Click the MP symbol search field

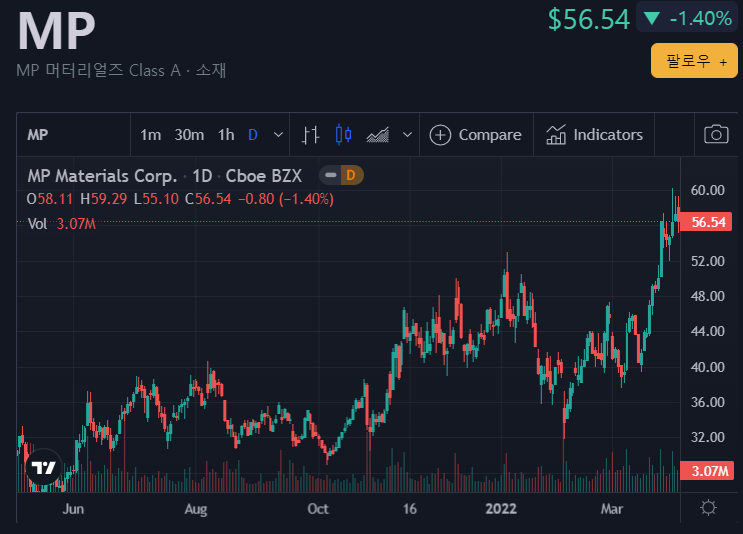pos(73,135)
